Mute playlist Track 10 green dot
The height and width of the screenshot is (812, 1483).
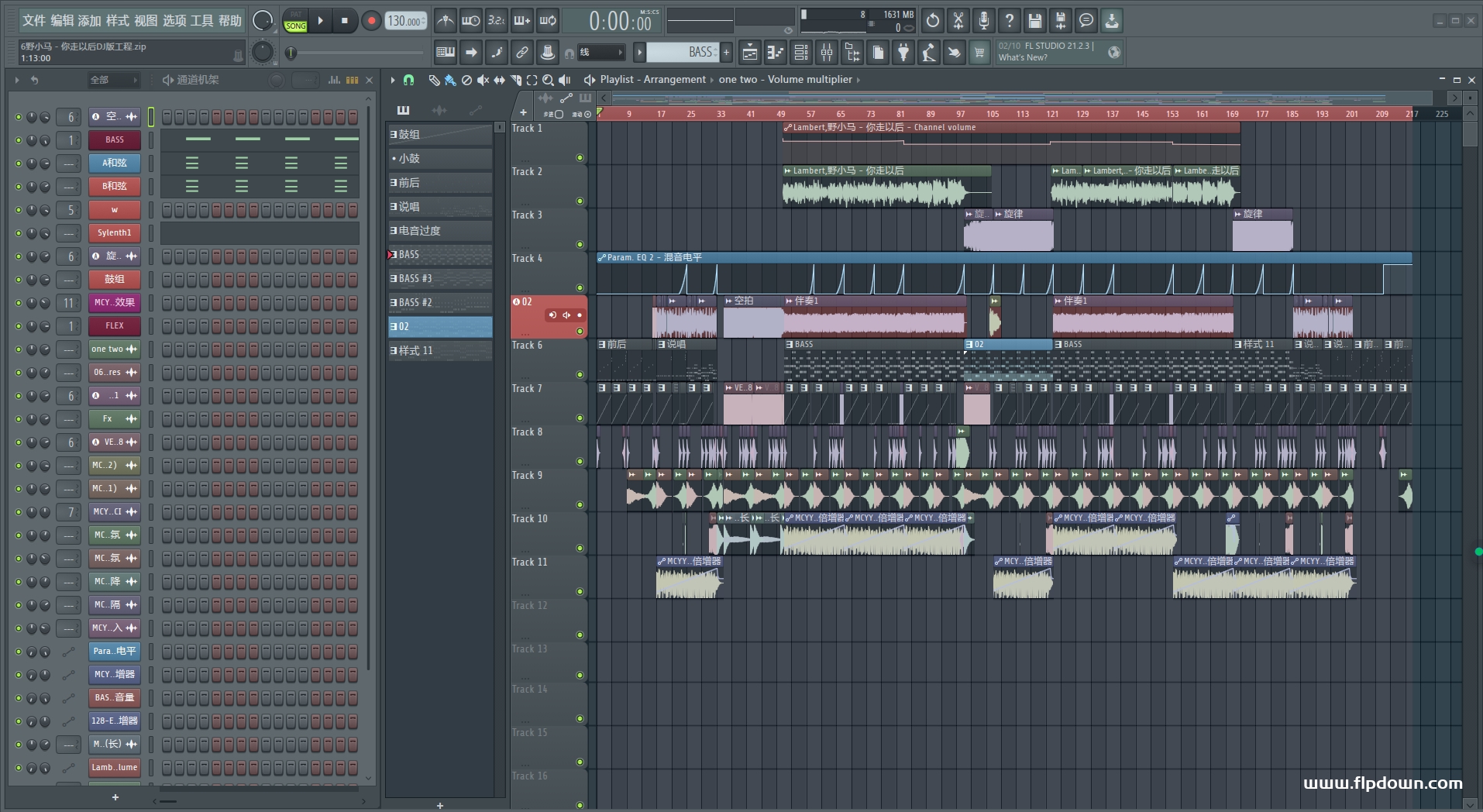(580, 549)
